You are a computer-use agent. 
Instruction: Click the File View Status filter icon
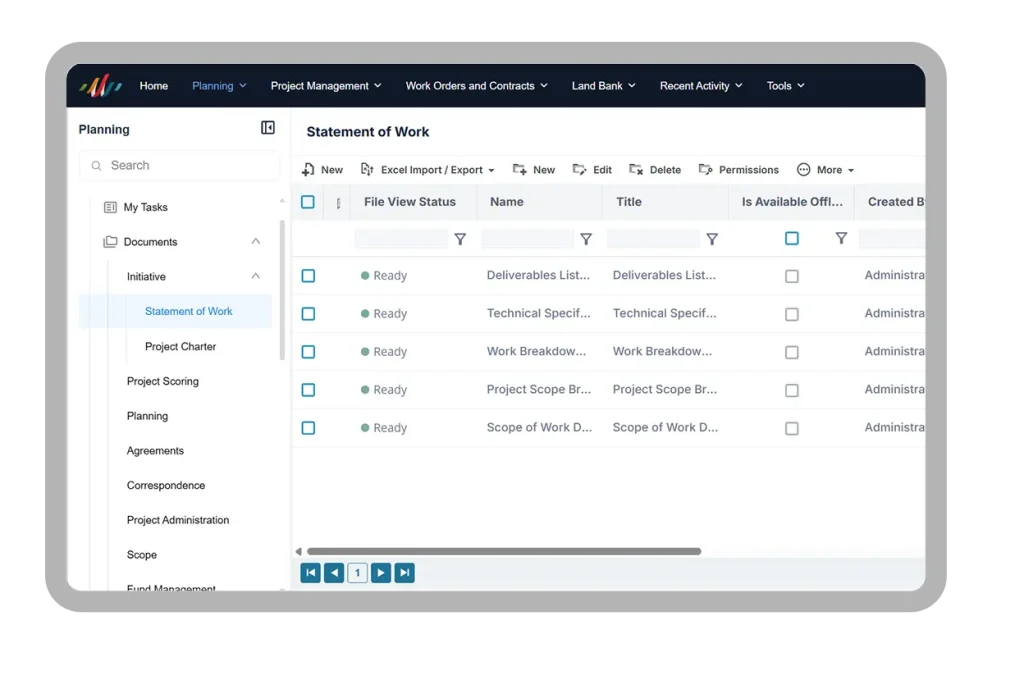pyautogui.click(x=460, y=240)
